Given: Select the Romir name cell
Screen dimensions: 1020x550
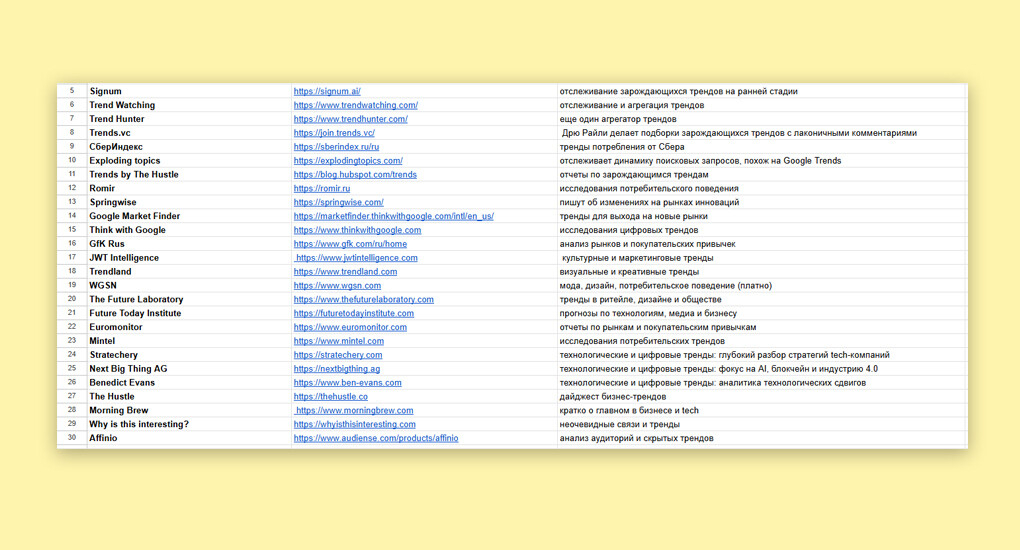Looking at the screenshot, I should coord(189,188).
